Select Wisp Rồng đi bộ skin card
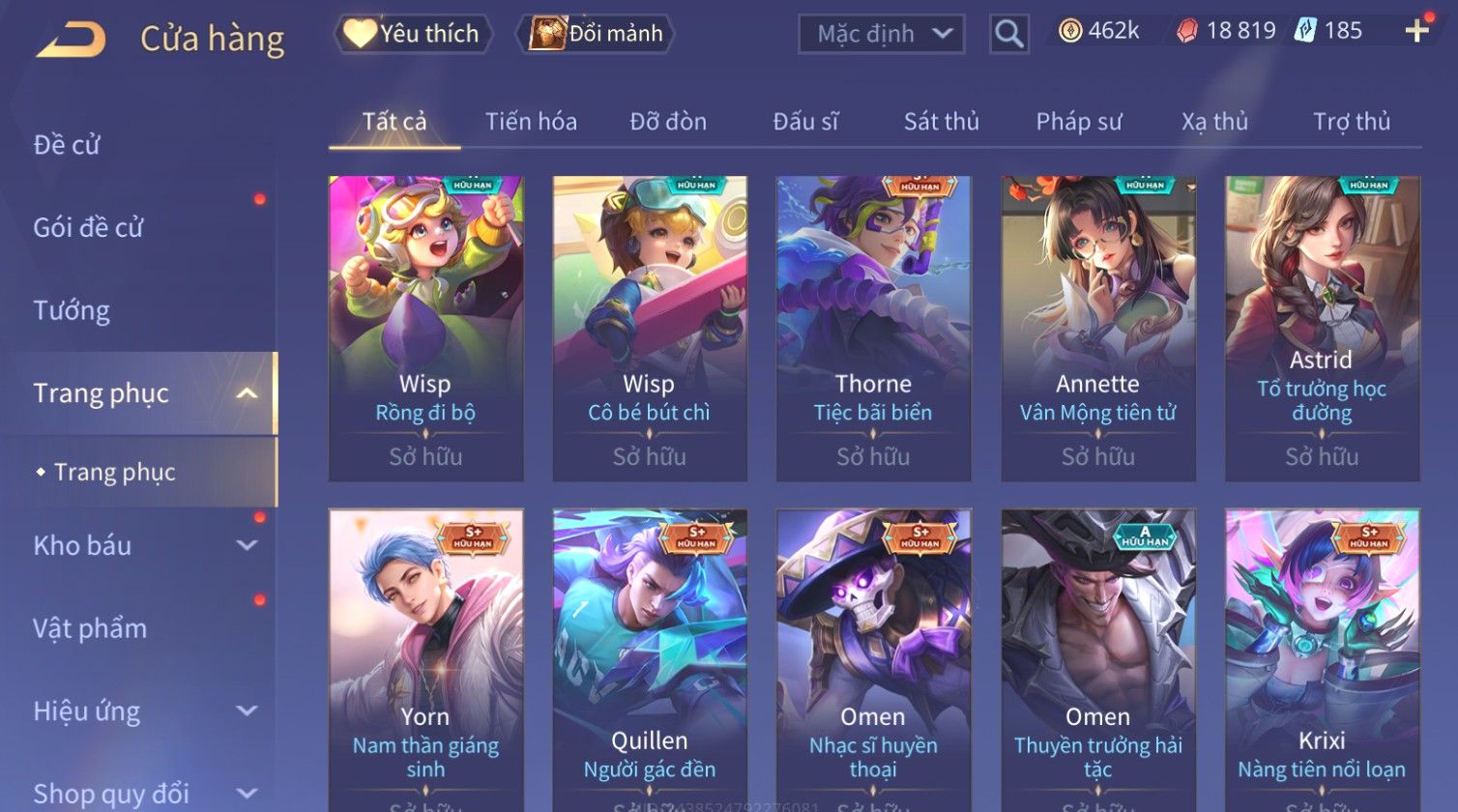Screen dimensions: 1458x812 coord(425,329)
